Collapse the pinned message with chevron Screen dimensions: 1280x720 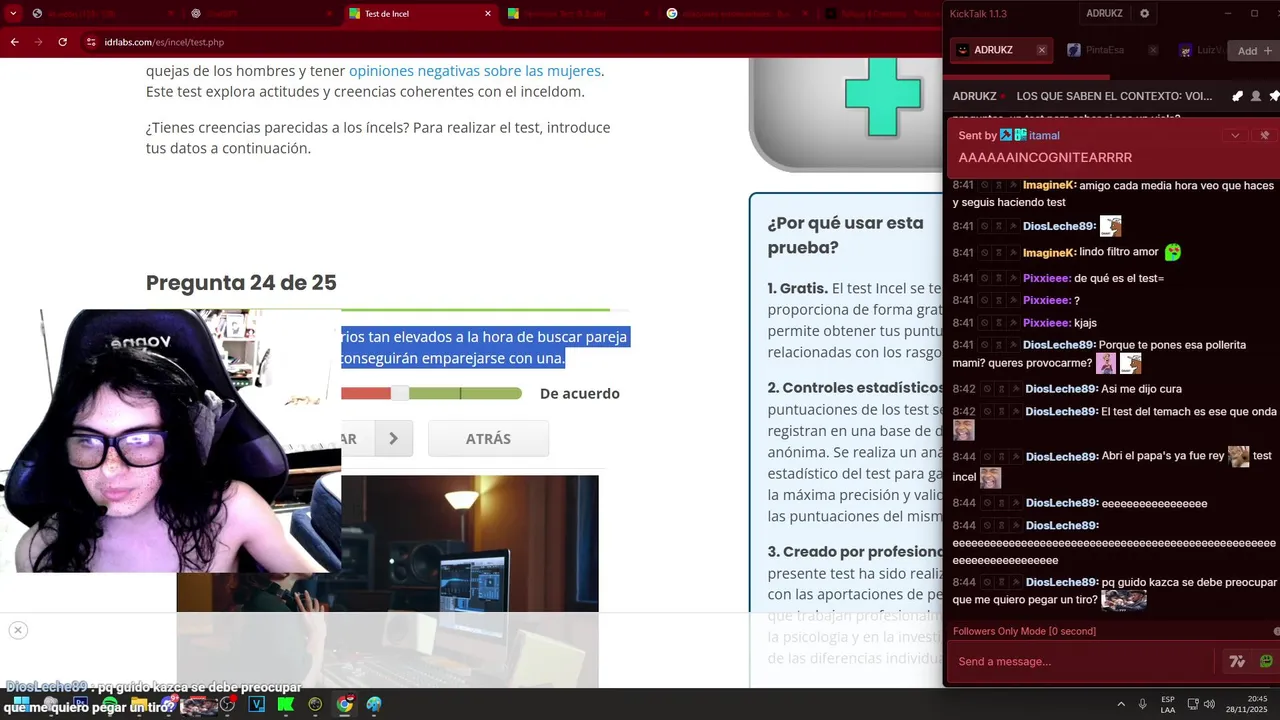(1235, 135)
